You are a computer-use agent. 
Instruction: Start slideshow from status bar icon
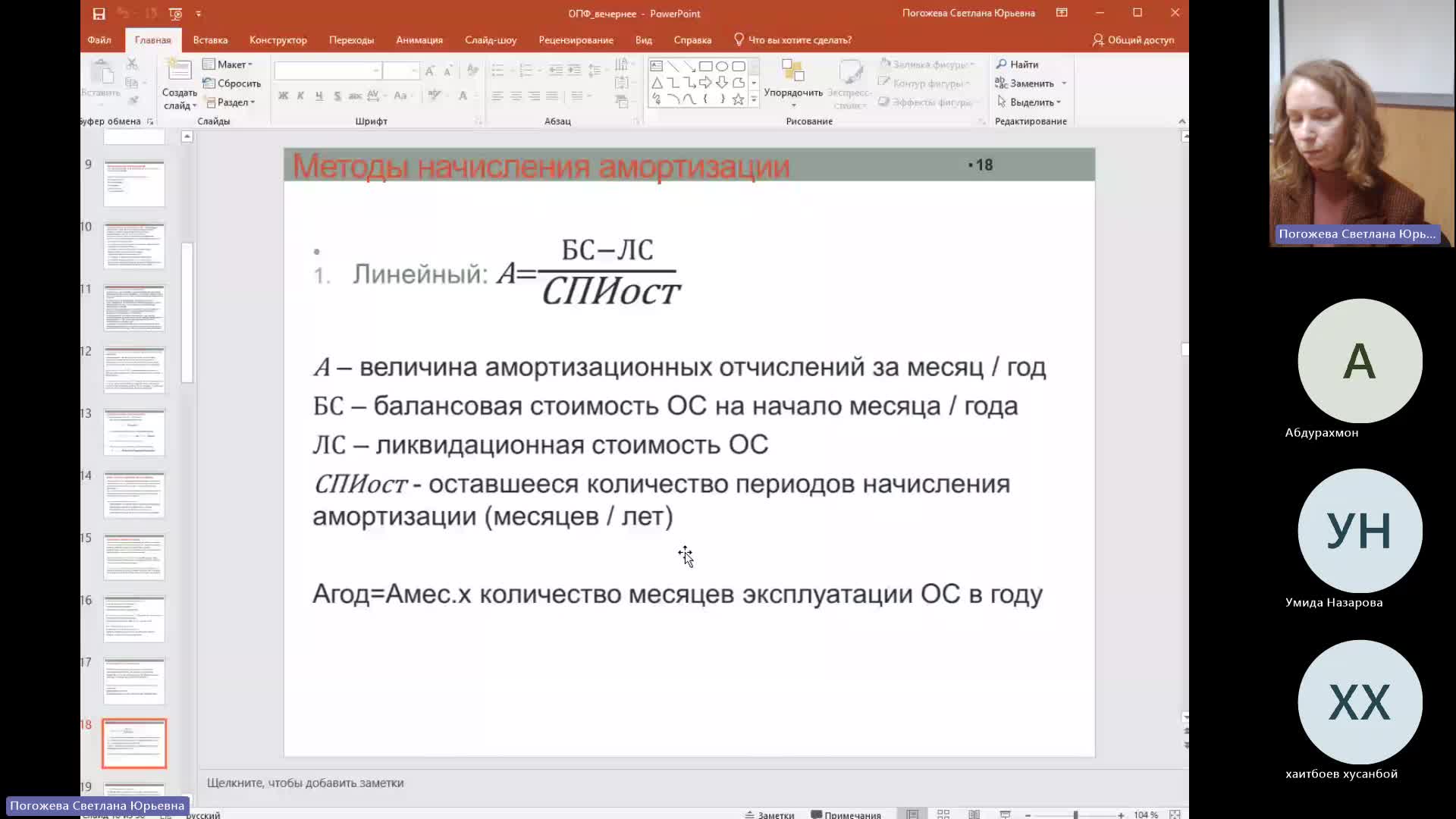point(1005,814)
